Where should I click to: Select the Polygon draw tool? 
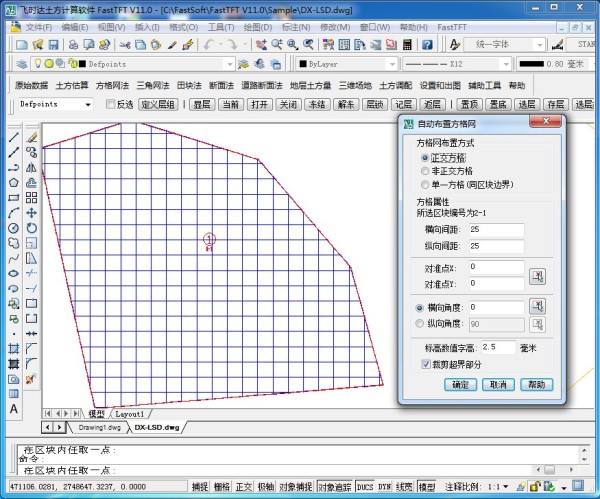click(x=13, y=183)
